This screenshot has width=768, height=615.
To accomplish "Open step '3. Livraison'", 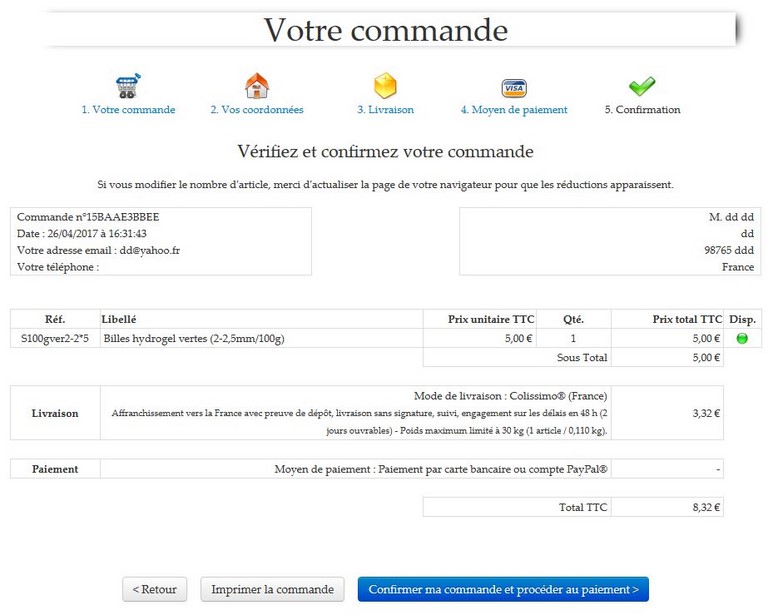I will pyautogui.click(x=385, y=110).
